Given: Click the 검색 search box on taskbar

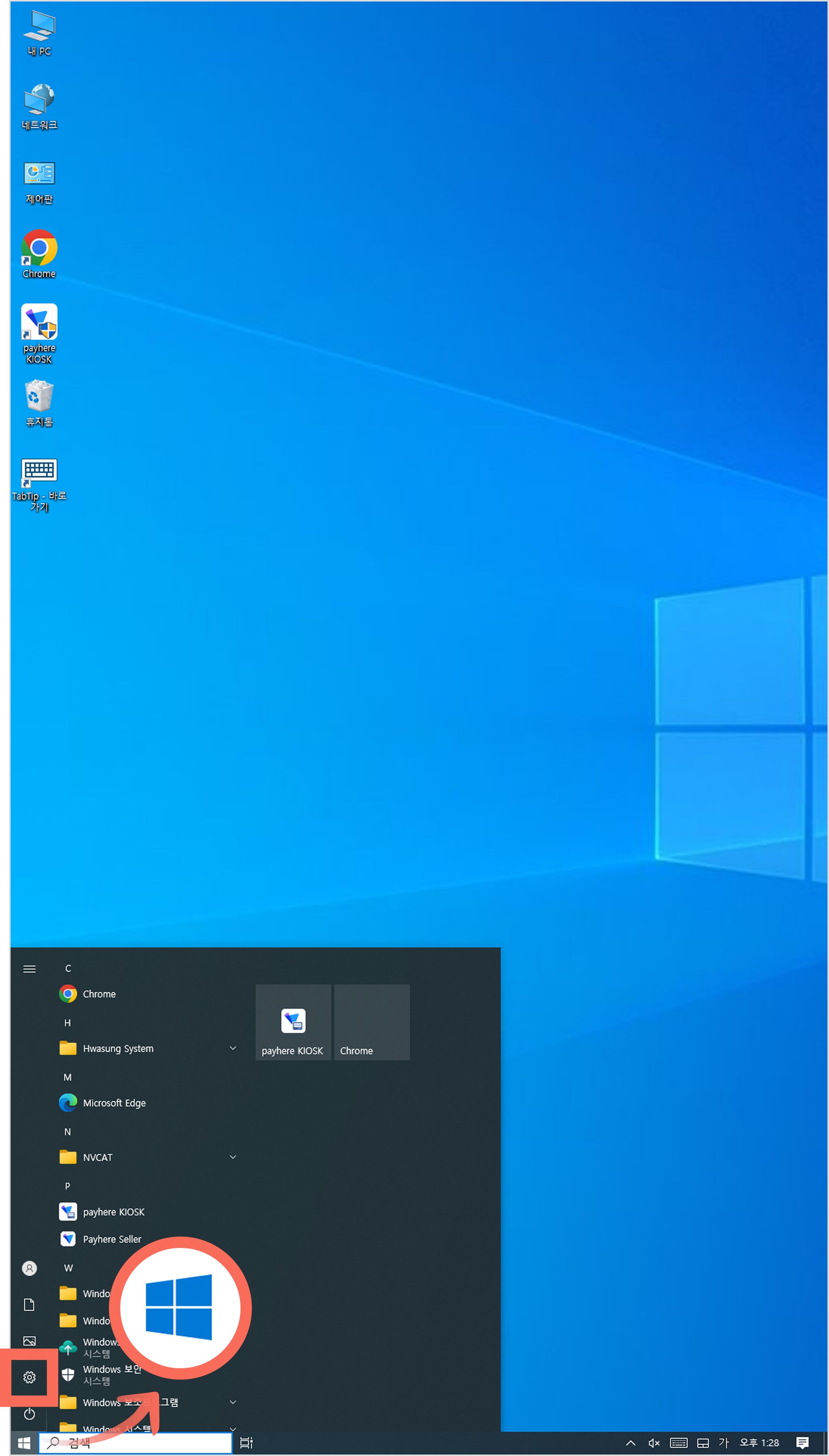Looking at the screenshot, I should click(136, 1442).
